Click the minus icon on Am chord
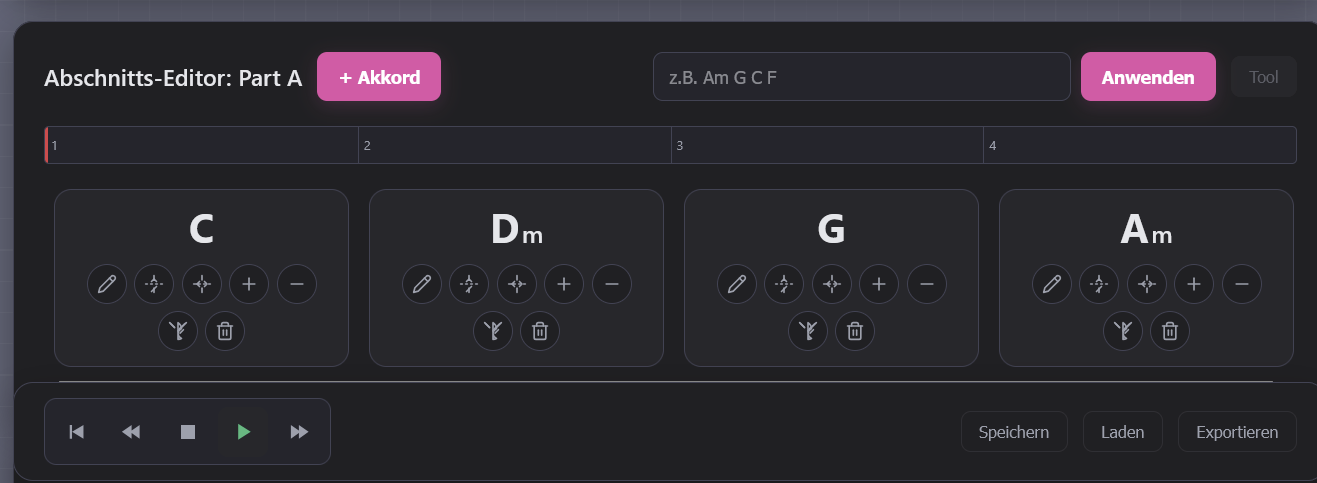1317x483 pixels. [x=1242, y=284]
